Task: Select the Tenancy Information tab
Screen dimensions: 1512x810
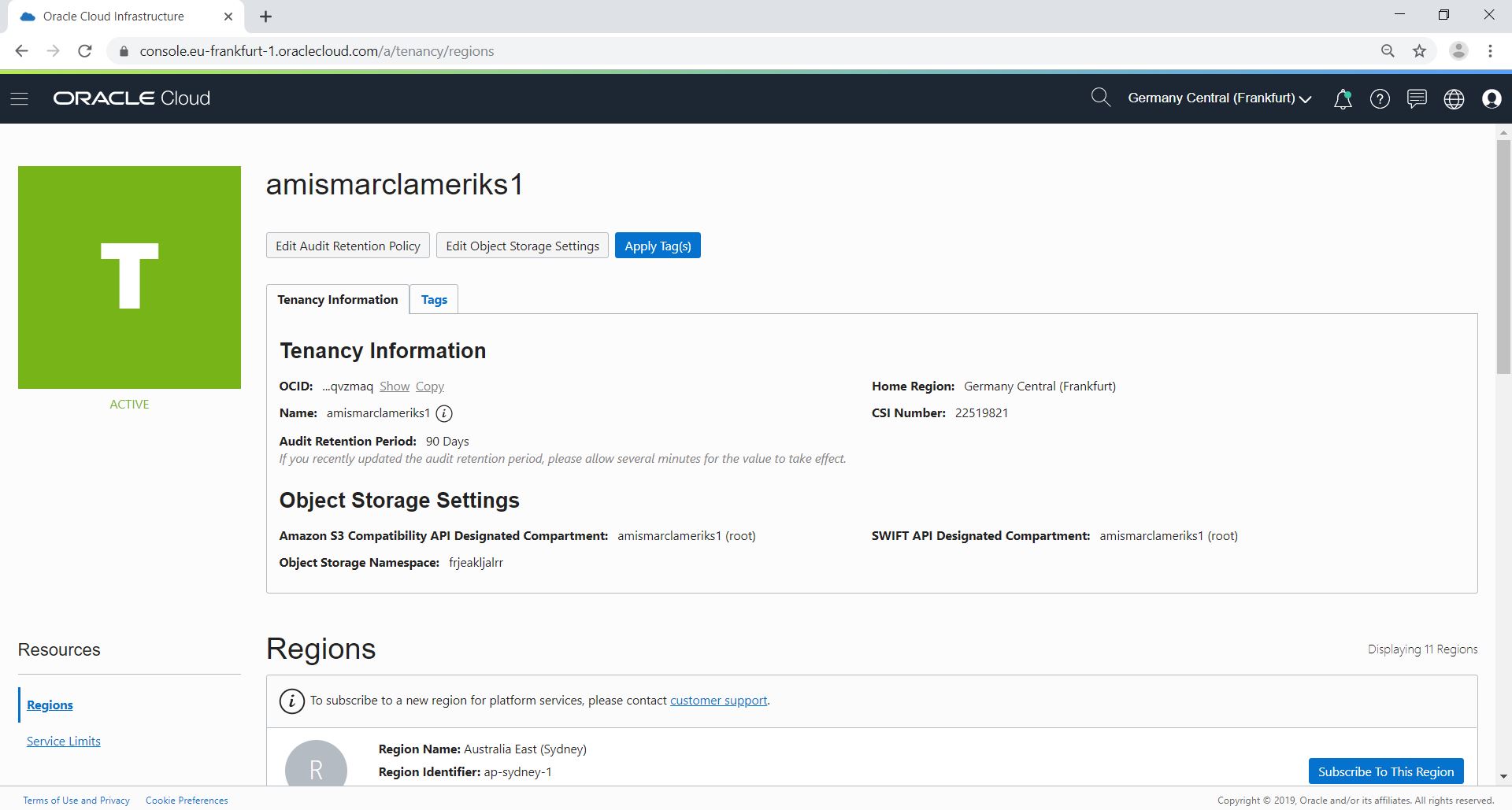Action: [337, 299]
